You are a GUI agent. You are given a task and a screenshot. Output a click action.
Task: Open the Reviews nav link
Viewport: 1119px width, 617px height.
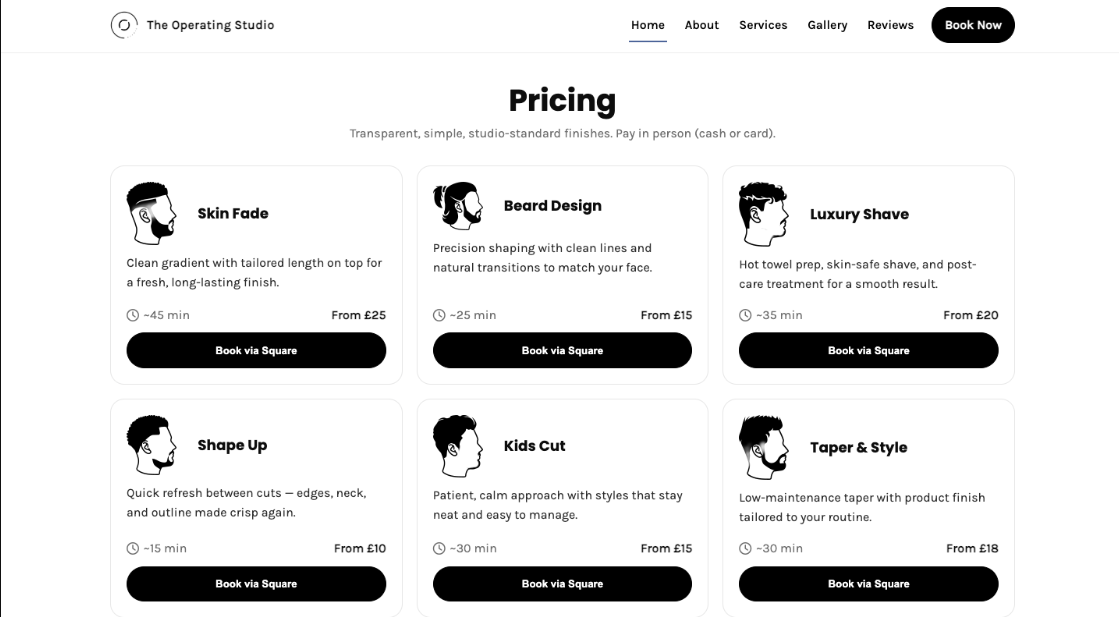point(890,25)
